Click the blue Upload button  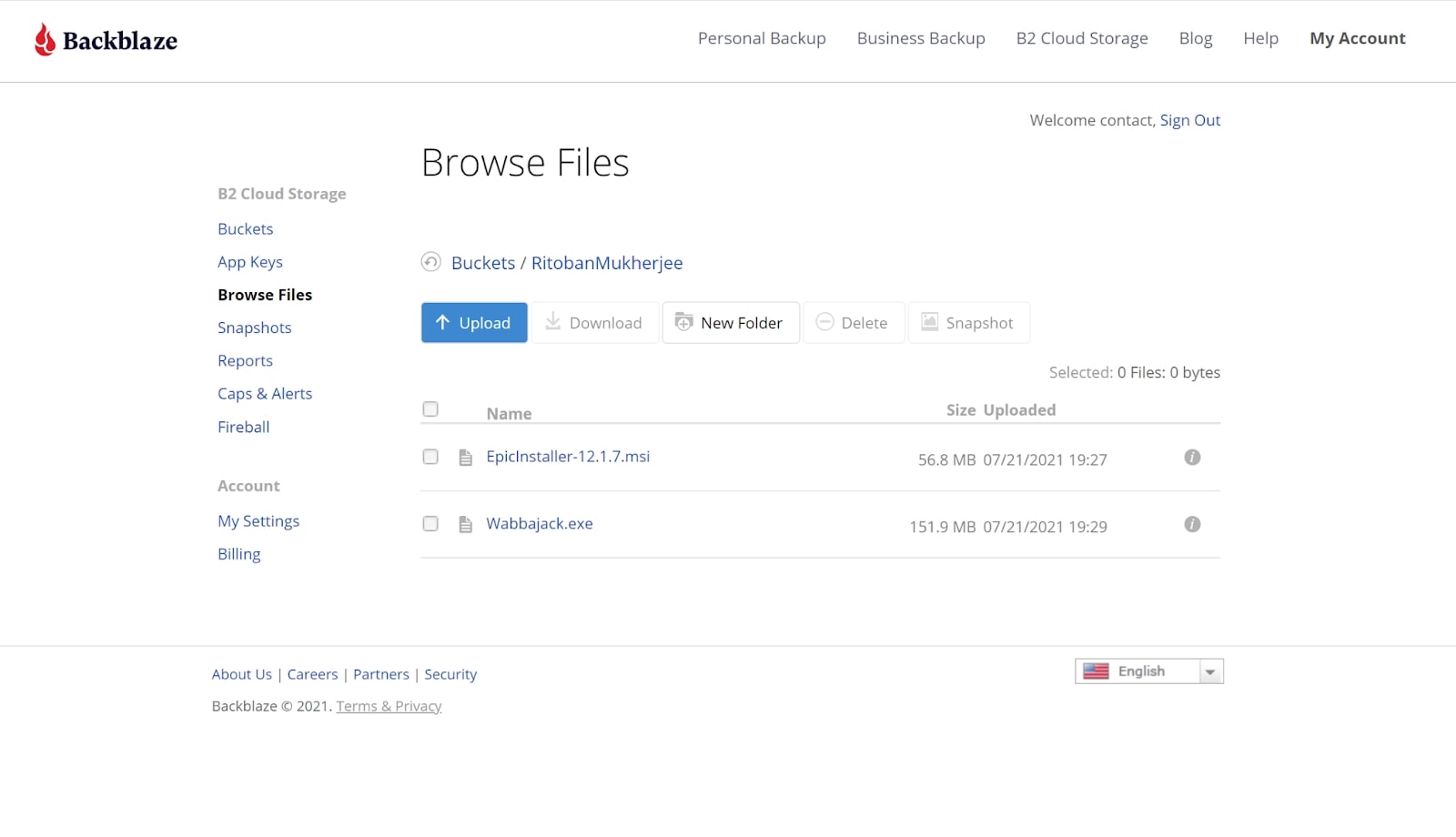474,323
